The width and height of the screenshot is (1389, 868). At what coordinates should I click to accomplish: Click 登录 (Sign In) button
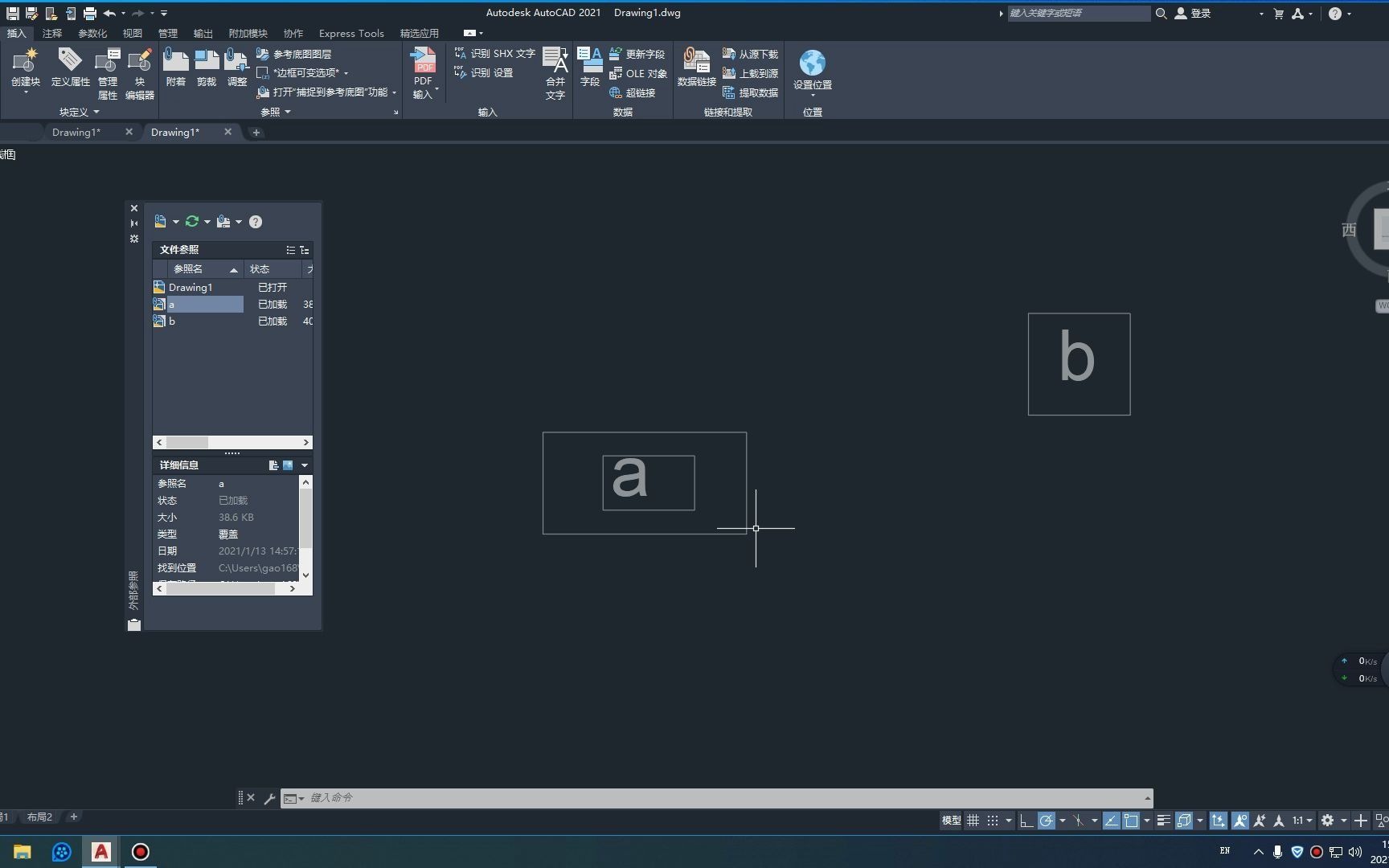(x=1193, y=13)
